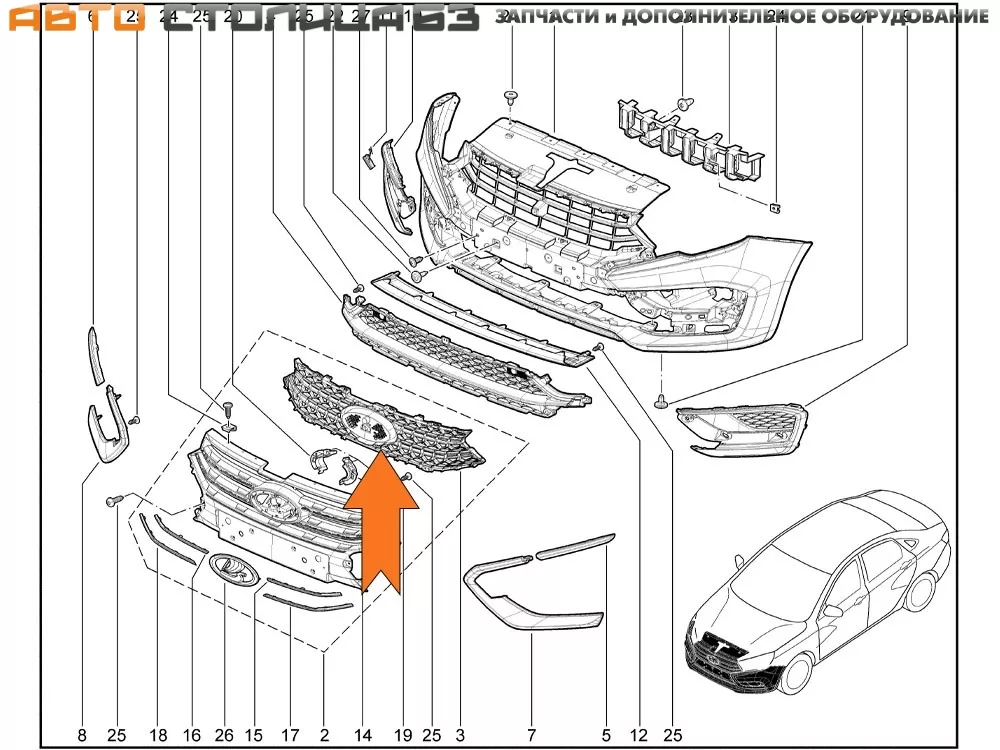Click part number 3 label
Image resolution: width=1000 pixels, height=750 pixels.
tap(460, 736)
